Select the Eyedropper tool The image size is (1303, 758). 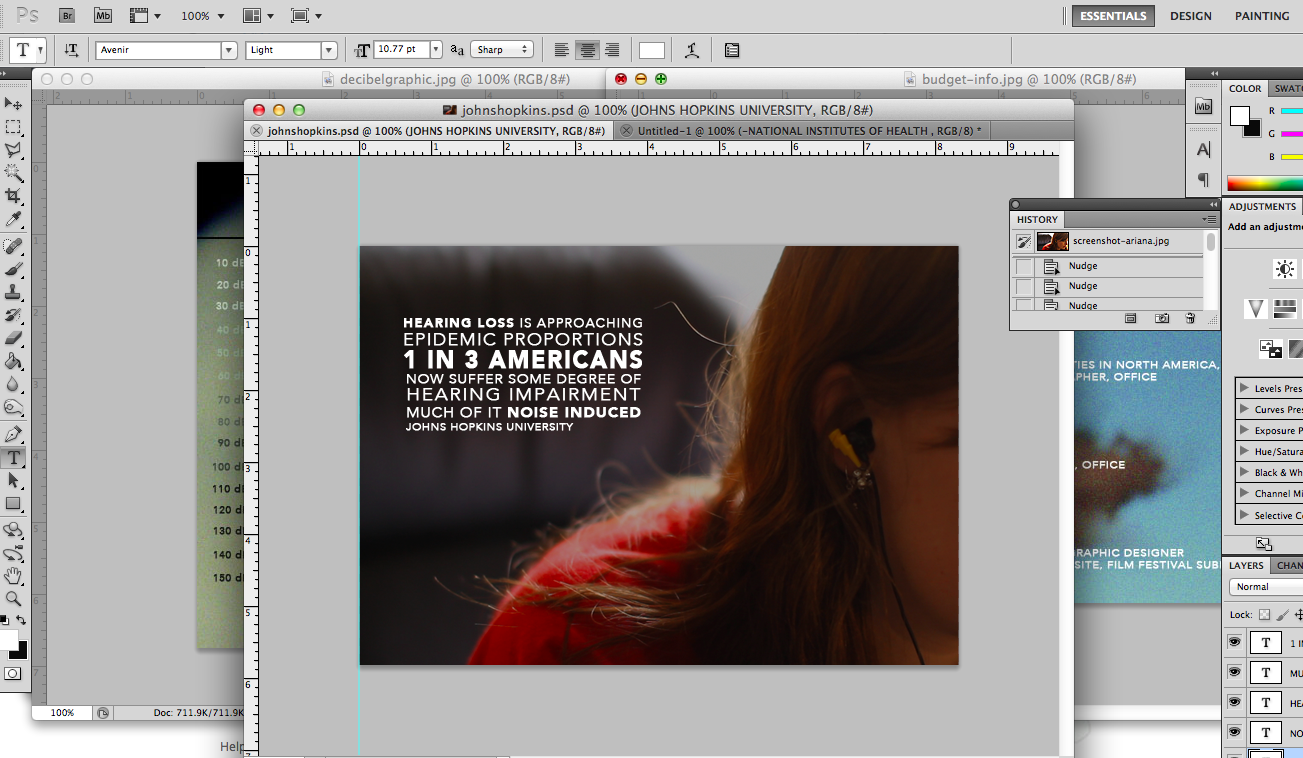(14, 219)
